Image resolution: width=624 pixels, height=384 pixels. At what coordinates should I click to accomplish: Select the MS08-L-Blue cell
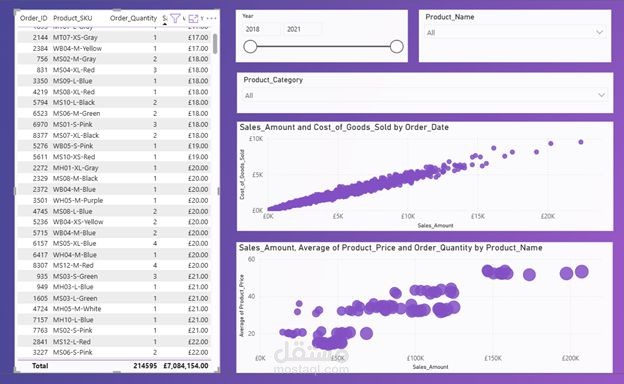(x=72, y=211)
